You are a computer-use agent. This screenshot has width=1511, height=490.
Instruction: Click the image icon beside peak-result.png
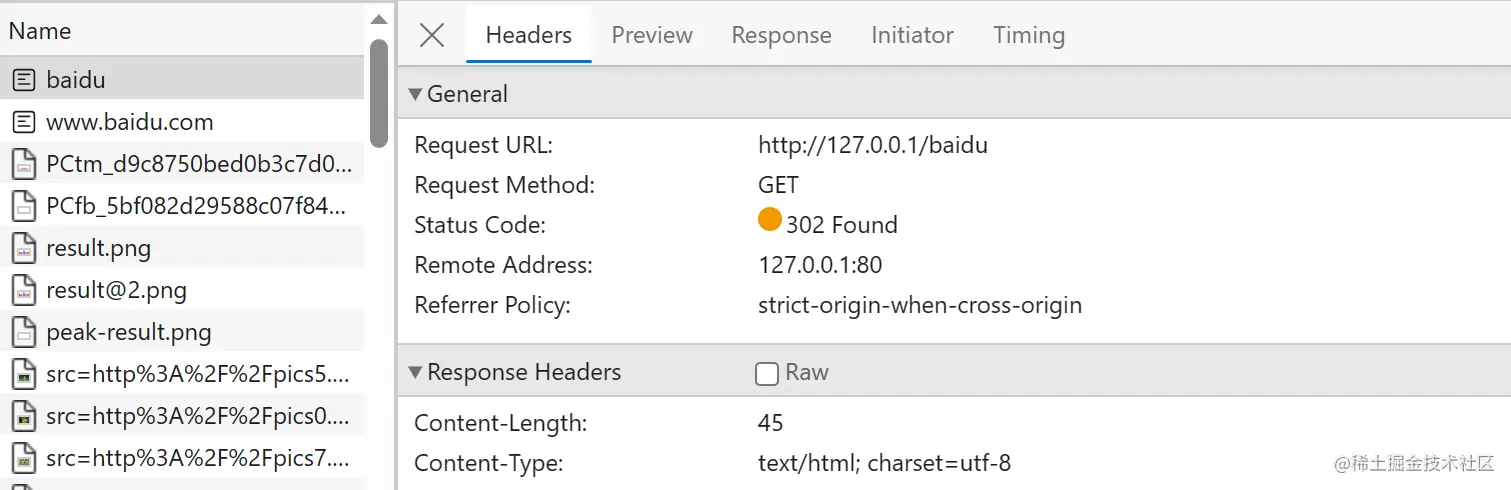tap(24, 332)
